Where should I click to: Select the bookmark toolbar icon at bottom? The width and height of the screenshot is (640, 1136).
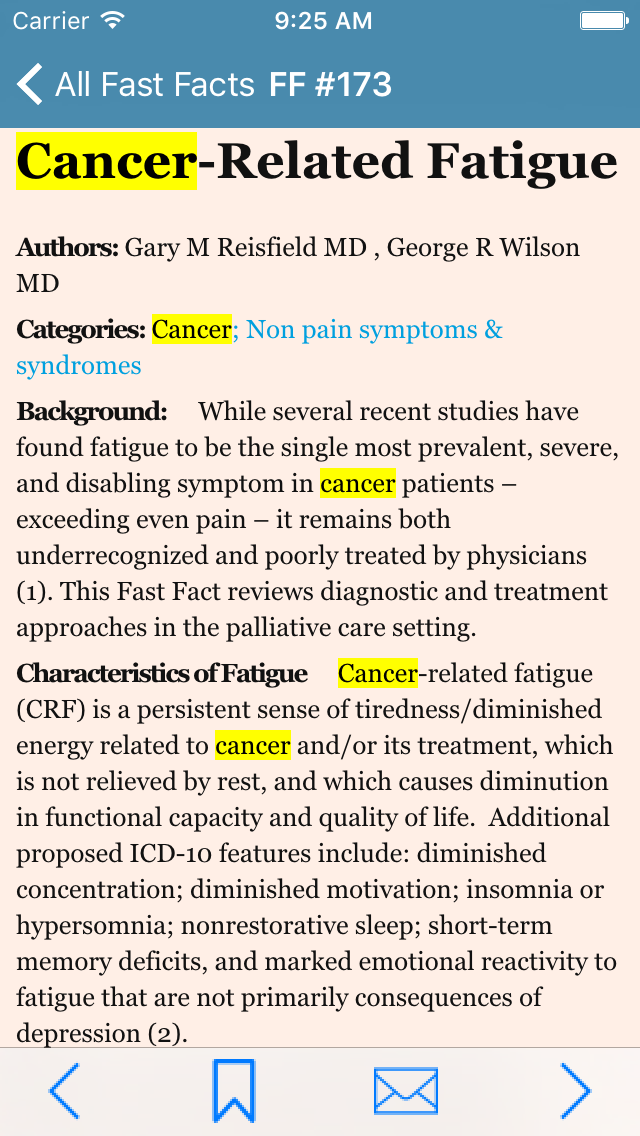(235, 1090)
